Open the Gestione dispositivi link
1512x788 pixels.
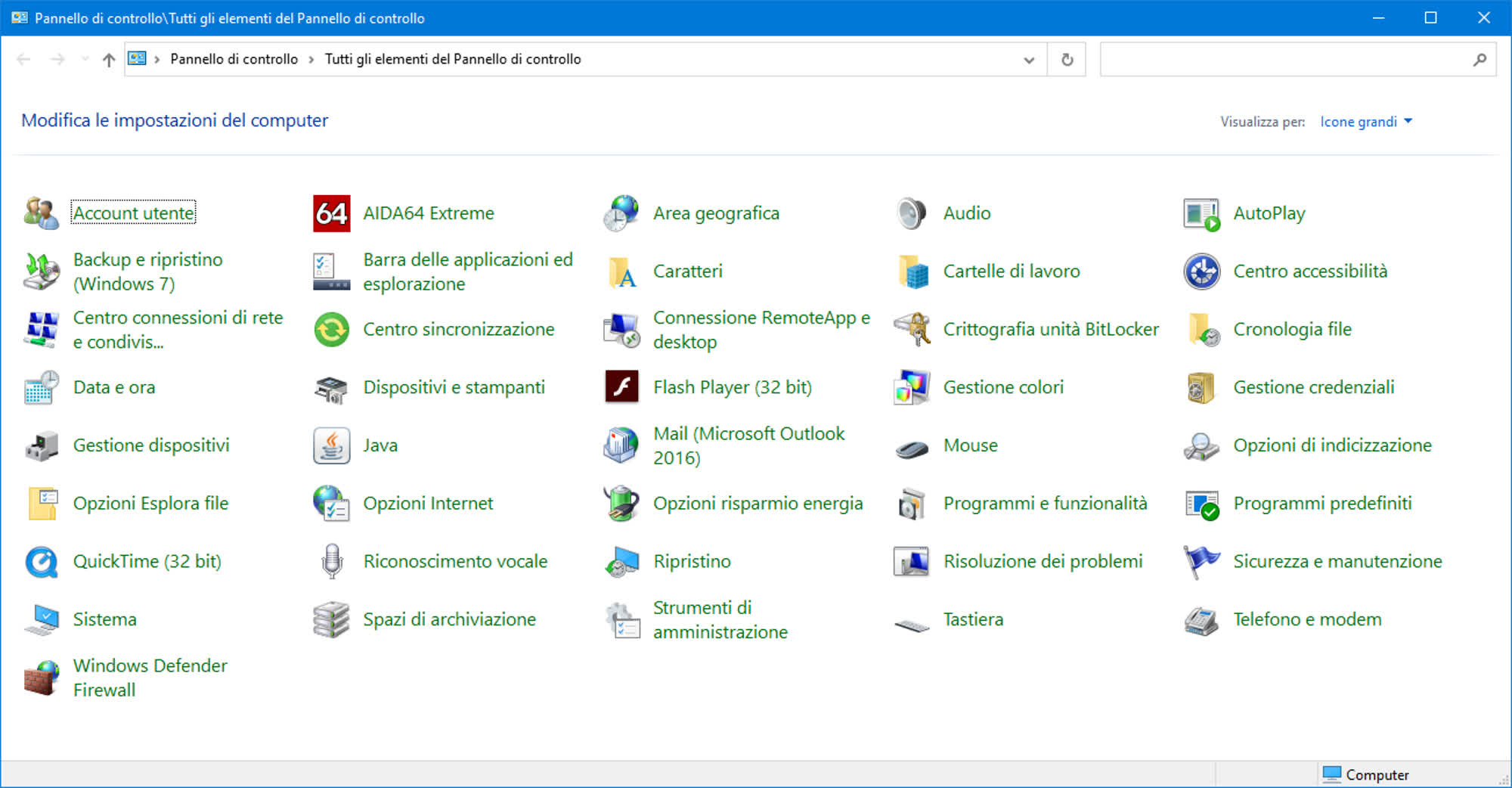(151, 445)
